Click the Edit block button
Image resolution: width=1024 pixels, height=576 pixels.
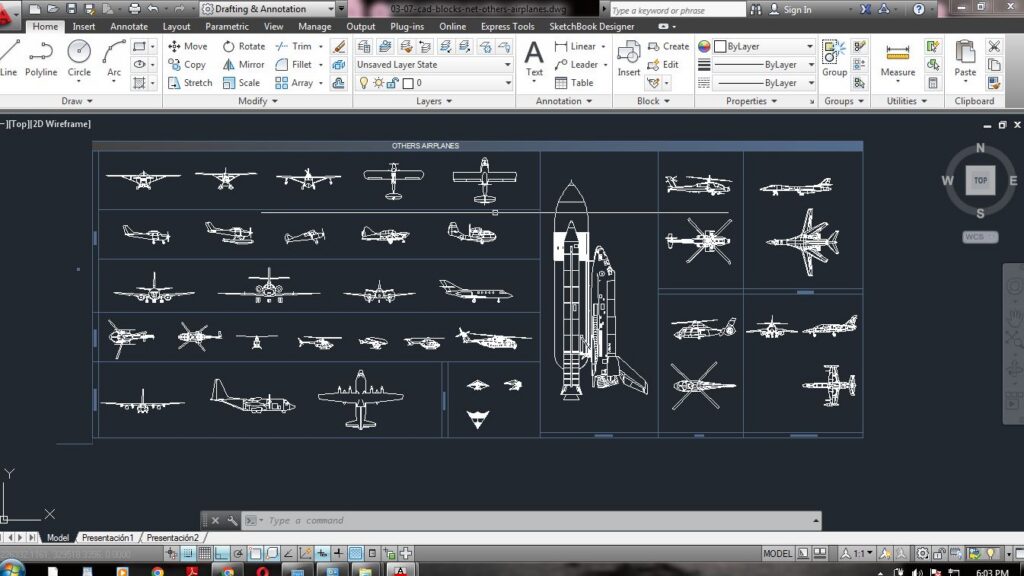tap(663, 65)
